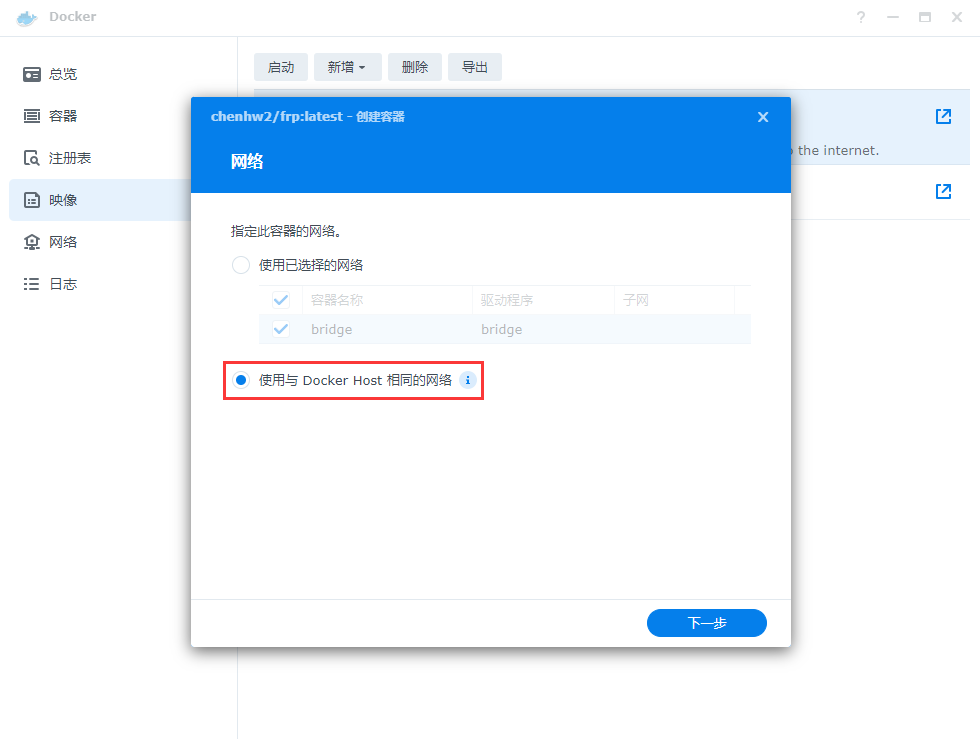
Task: Click the 下一步 next button
Action: pos(706,623)
